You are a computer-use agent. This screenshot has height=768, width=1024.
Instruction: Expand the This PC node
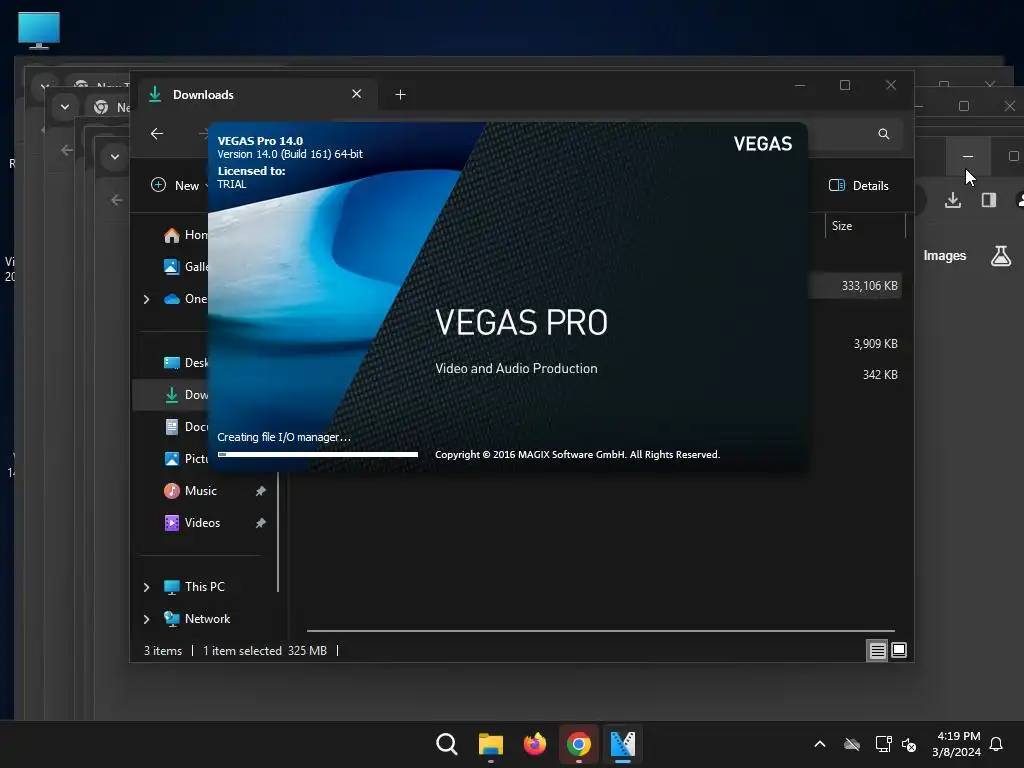146,587
